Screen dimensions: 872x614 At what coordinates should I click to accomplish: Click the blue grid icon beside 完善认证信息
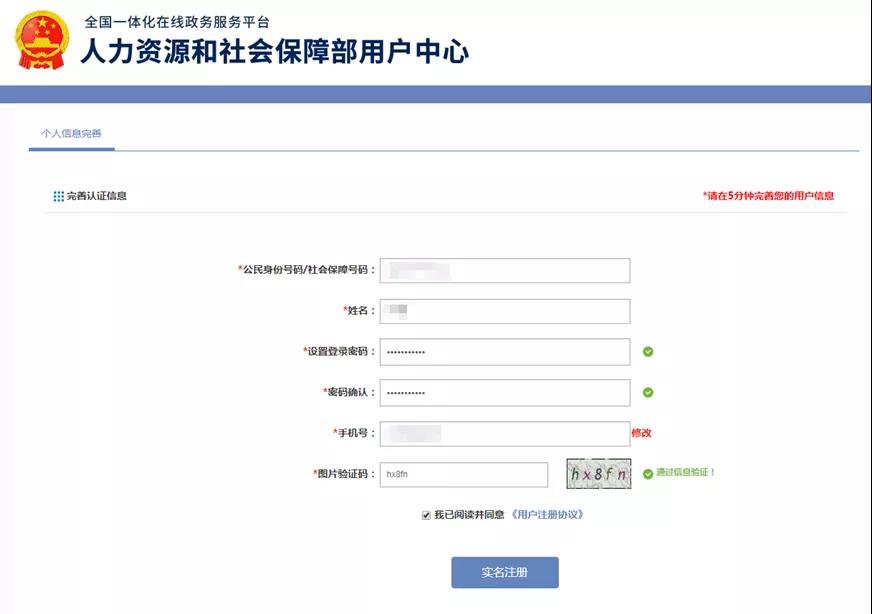click(x=58, y=196)
